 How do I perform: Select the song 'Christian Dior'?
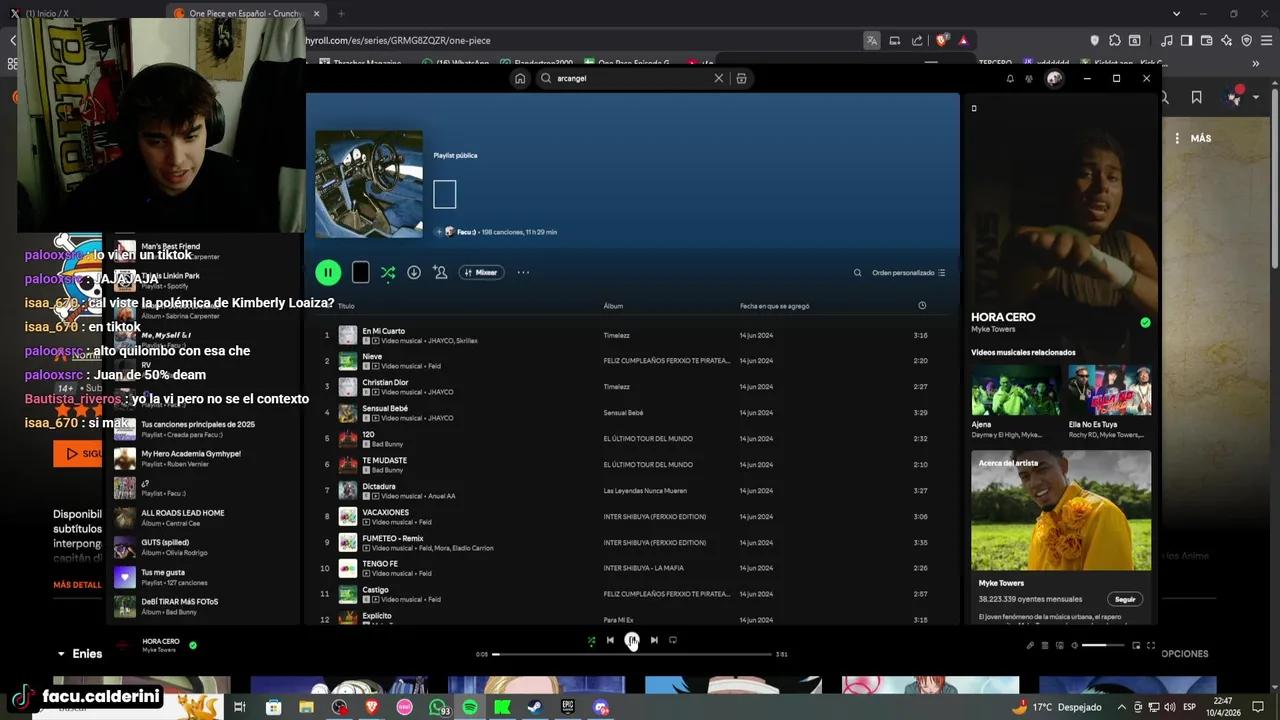click(x=385, y=382)
